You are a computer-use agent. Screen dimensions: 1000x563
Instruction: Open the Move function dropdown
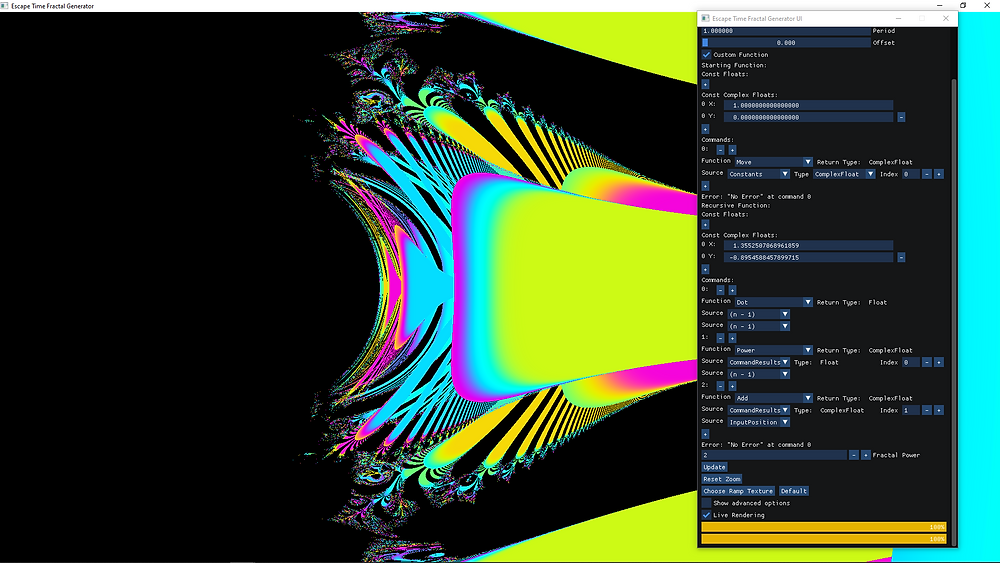tap(773, 162)
